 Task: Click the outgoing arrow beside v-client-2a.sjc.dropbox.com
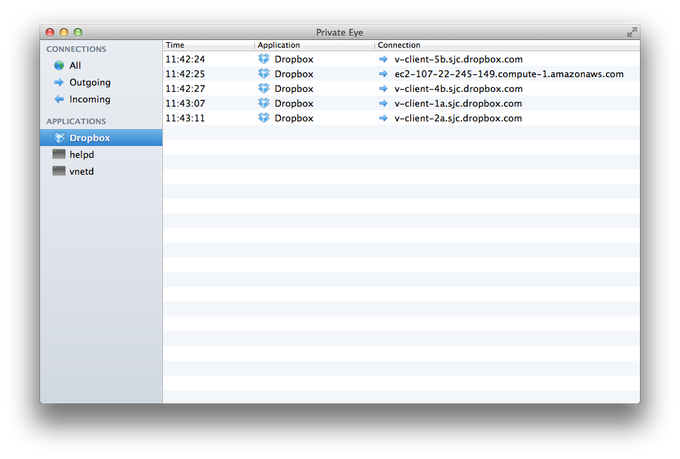pos(383,118)
